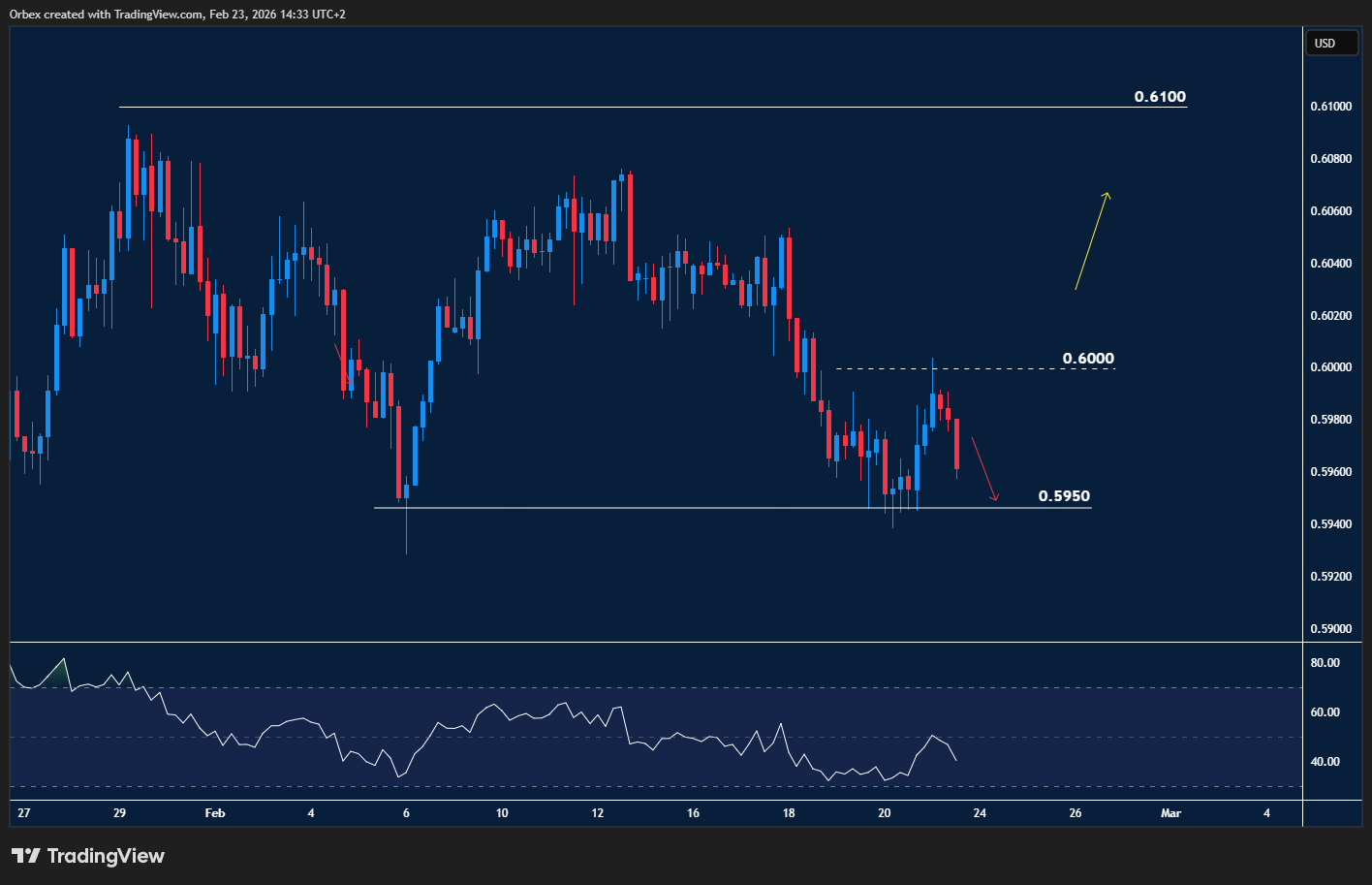Select the yellow upward projection arrow

pyautogui.click(x=1092, y=241)
